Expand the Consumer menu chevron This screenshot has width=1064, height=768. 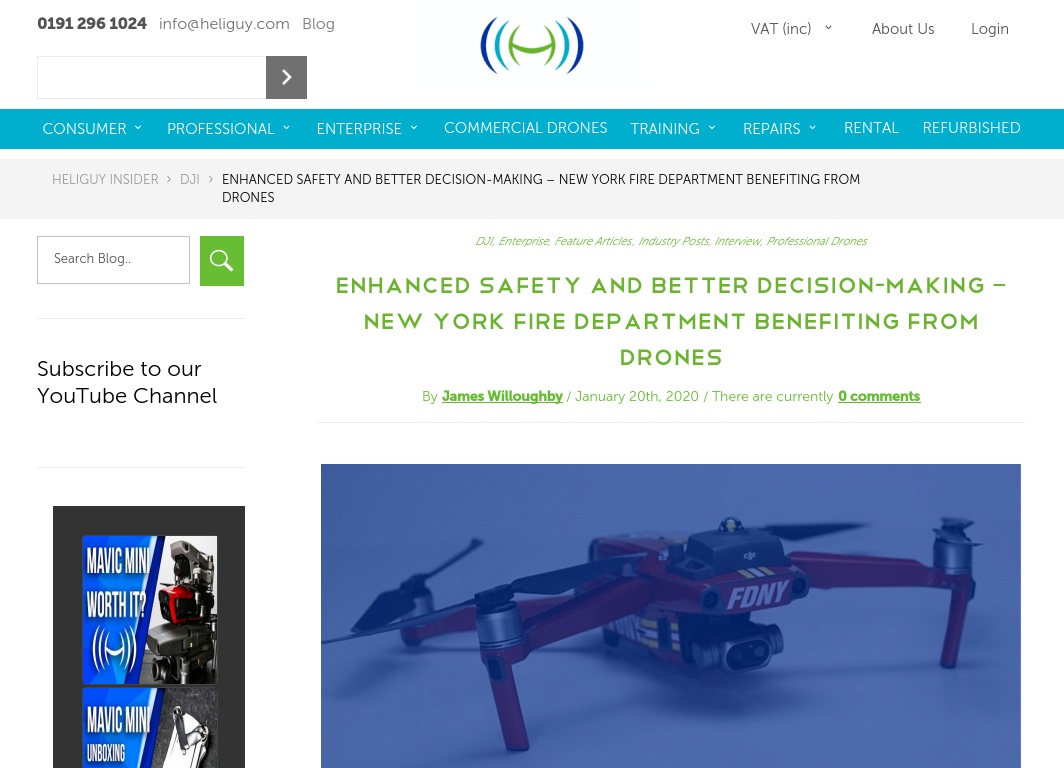click(138, 128)
